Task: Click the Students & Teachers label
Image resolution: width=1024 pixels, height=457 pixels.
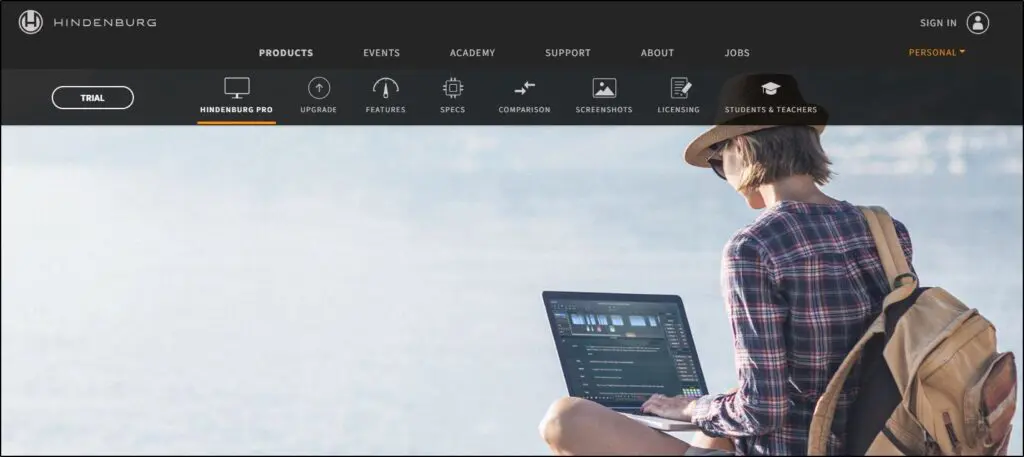Action: click(x=771, y=110)
